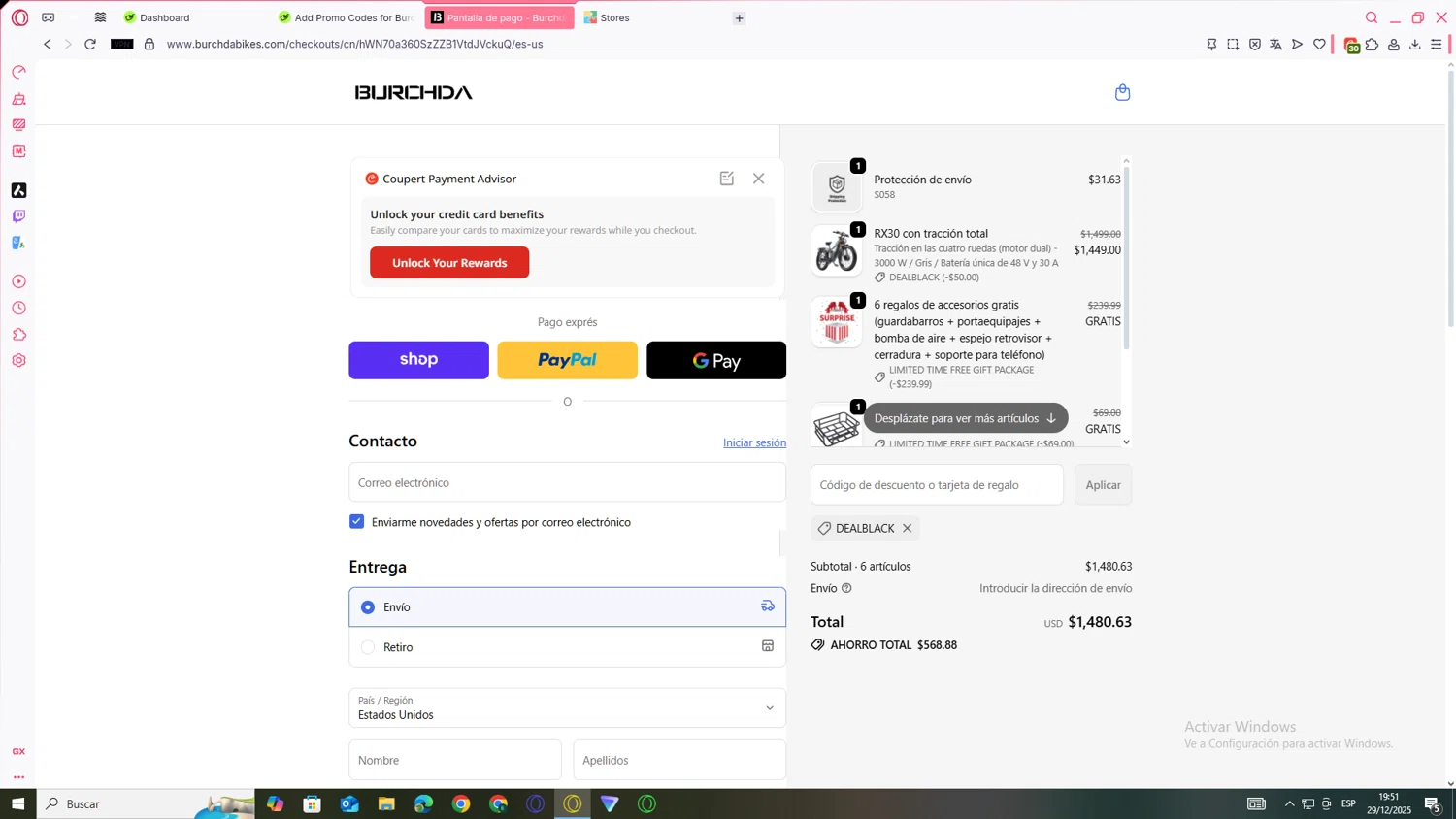Focus the discount code input field

pyautogui.click(x=937, y=485)
